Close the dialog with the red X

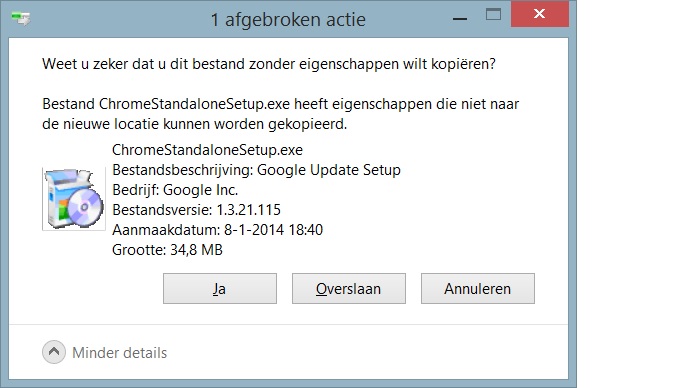tap(540, 14)
